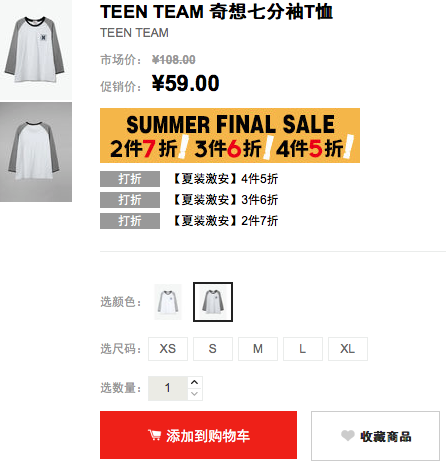446x472 pixels.
Task: View the top front-view product thumbnail
Action: point(36,49)
